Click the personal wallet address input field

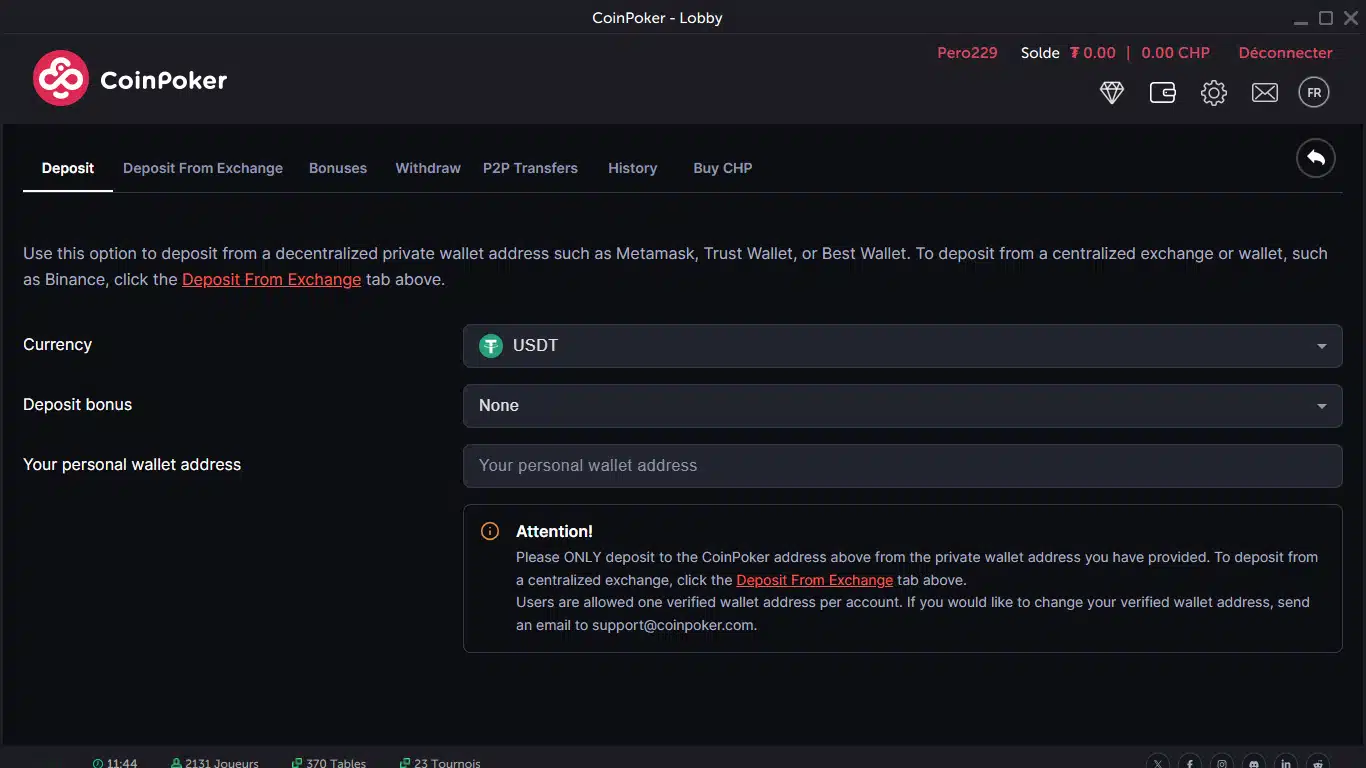click(902, 466)
